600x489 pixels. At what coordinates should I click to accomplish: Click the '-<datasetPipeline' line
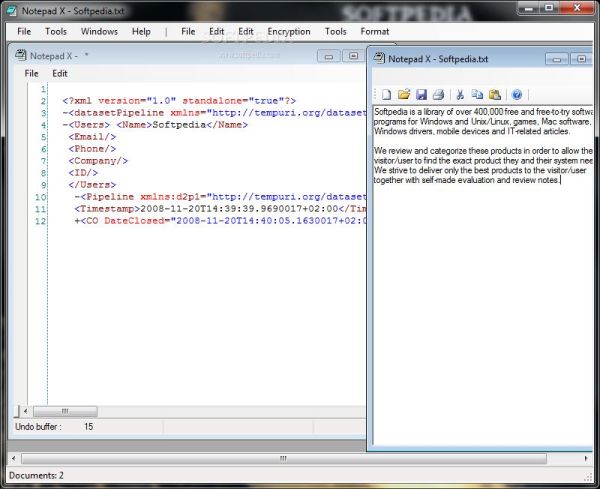214,112
